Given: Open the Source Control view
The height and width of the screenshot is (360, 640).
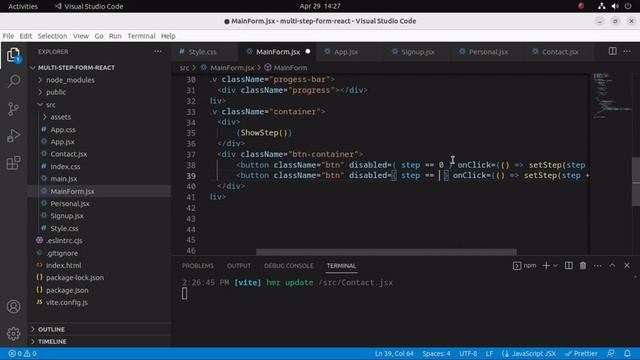Looking at the screenshot, I should pos(13,109).
